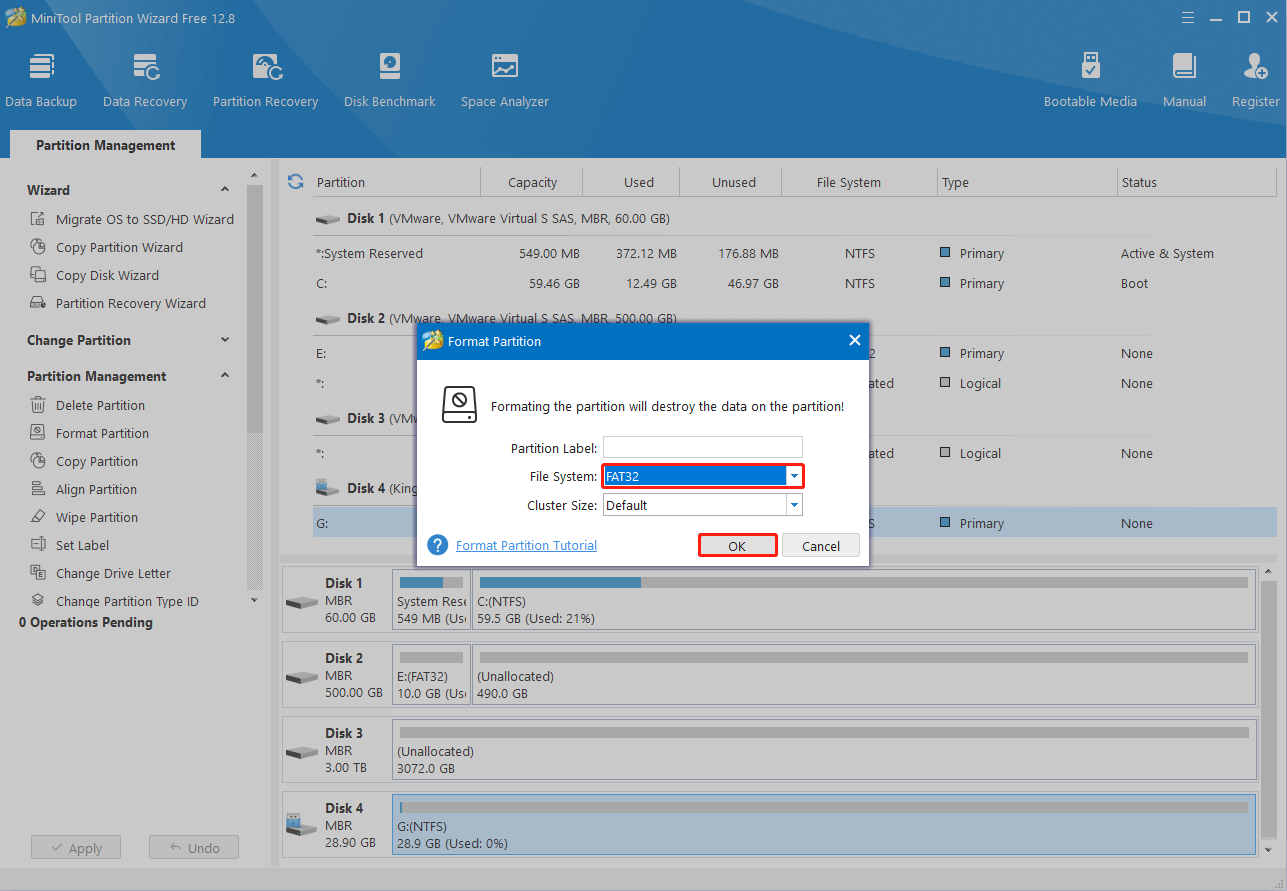Viewport: 1287px width, 891px height.
Task: Create Bootable Media
Action: click(1090, 80)
